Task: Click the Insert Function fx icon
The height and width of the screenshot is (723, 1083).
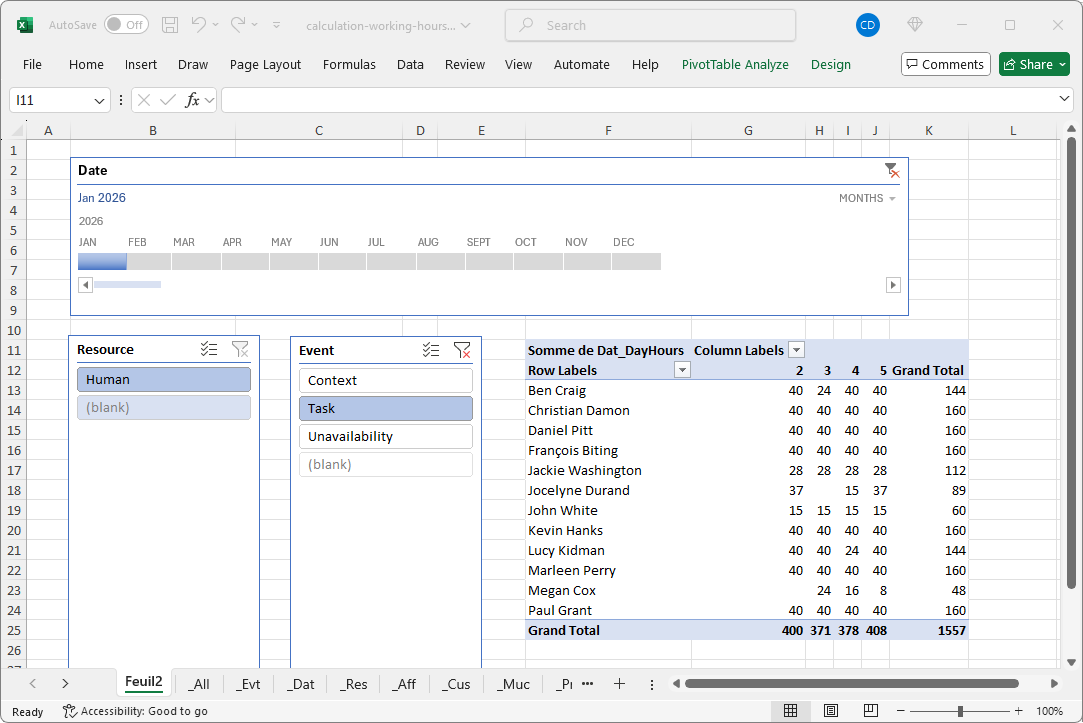Action: pyautogui.click(x=193, y=100)
